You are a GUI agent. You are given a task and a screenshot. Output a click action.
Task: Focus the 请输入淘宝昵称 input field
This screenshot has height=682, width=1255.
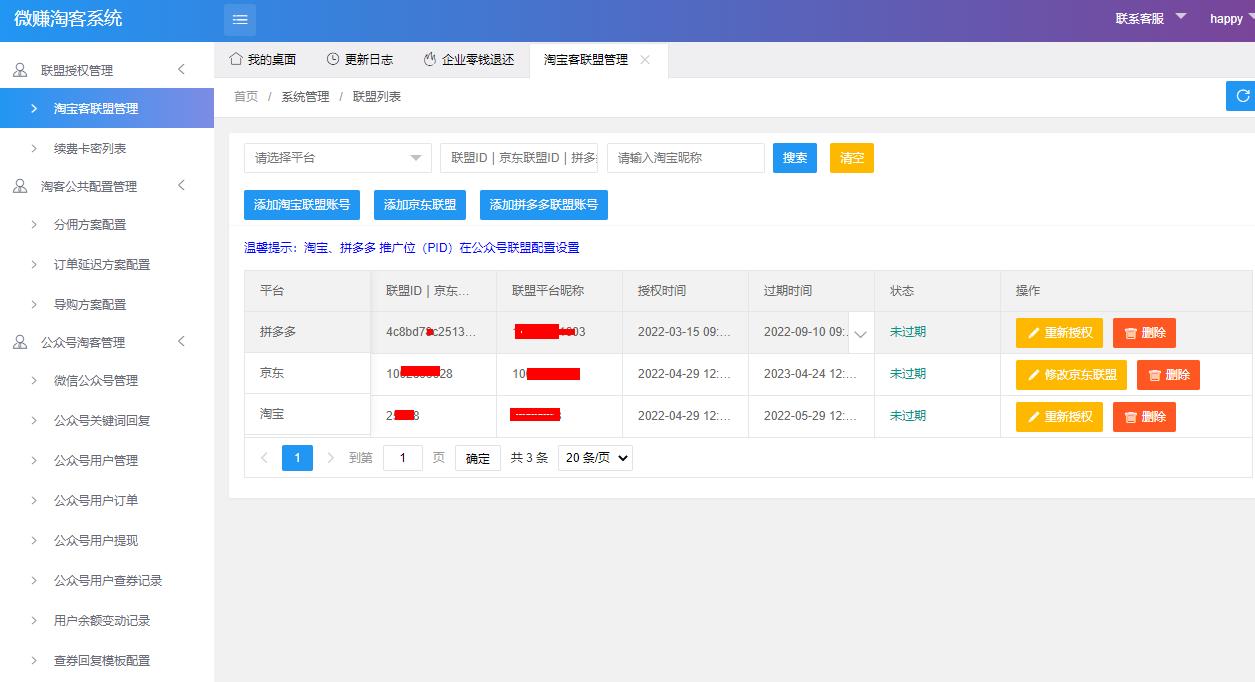[685, 158]
